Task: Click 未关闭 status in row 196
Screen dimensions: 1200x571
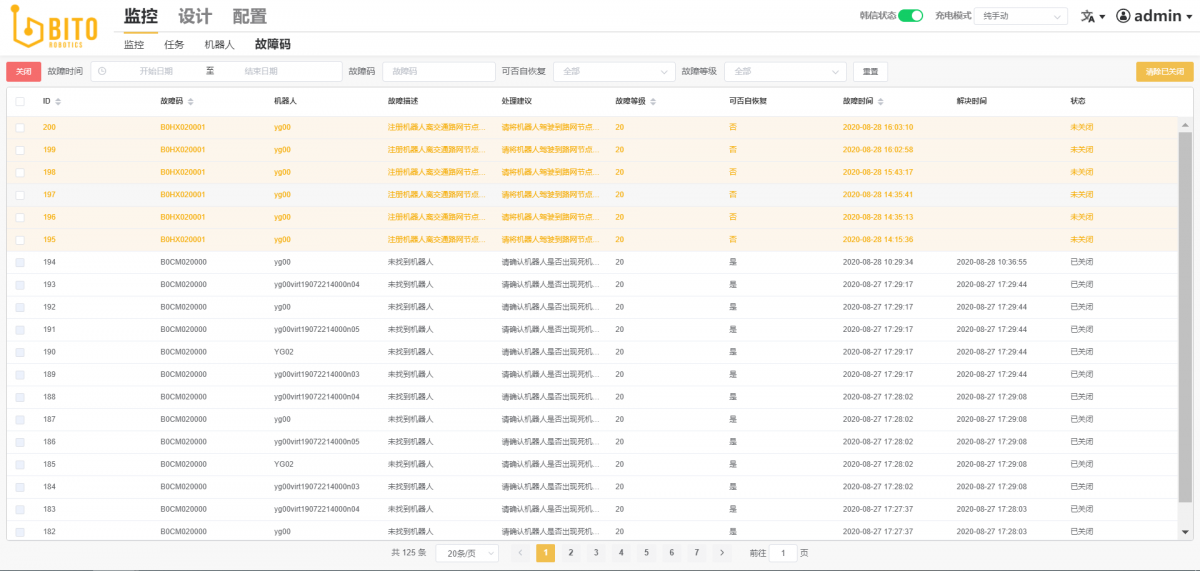Action: click(1082, 217)
